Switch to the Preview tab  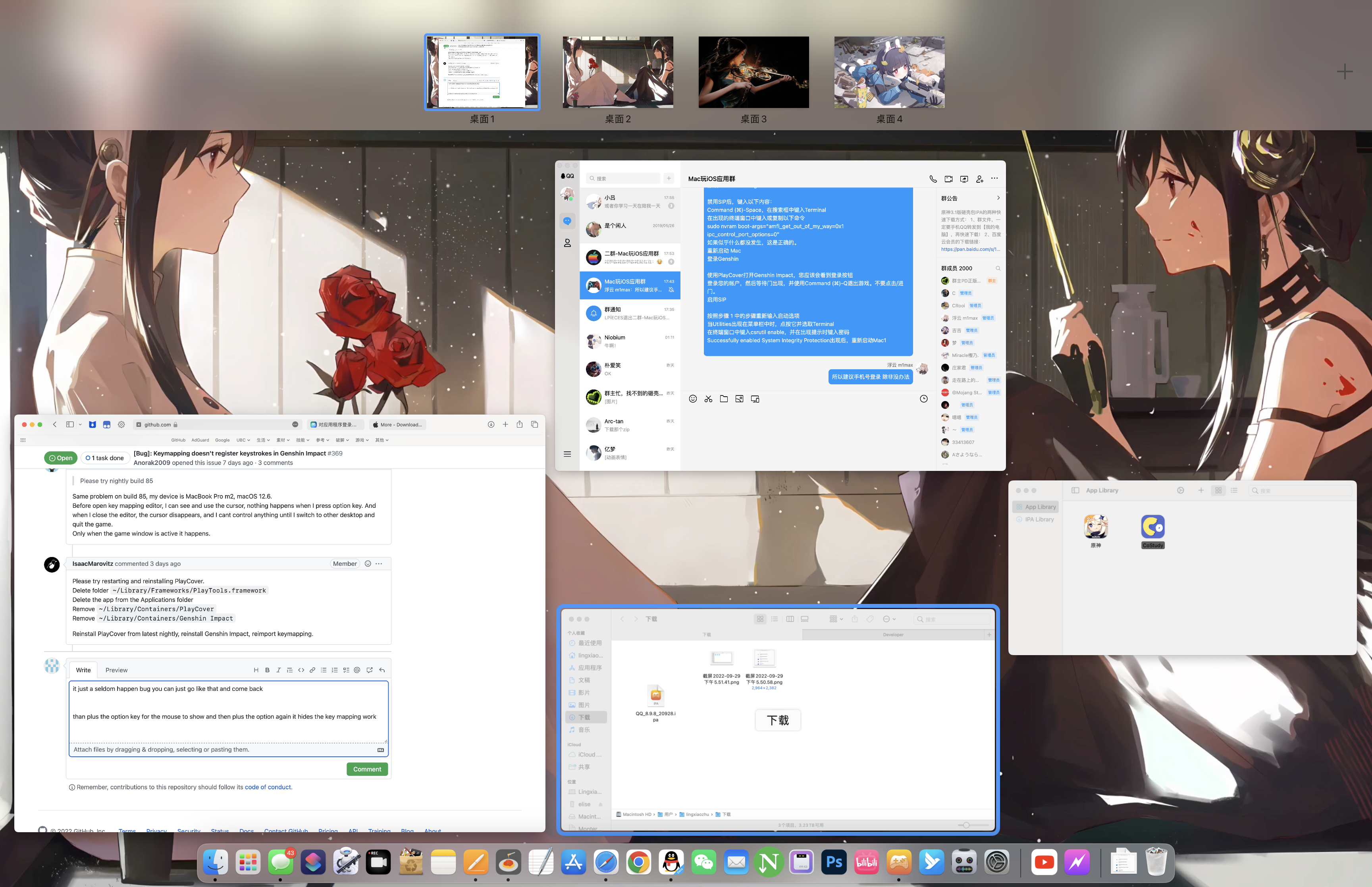pyautogui.click(x=116, y=670)
